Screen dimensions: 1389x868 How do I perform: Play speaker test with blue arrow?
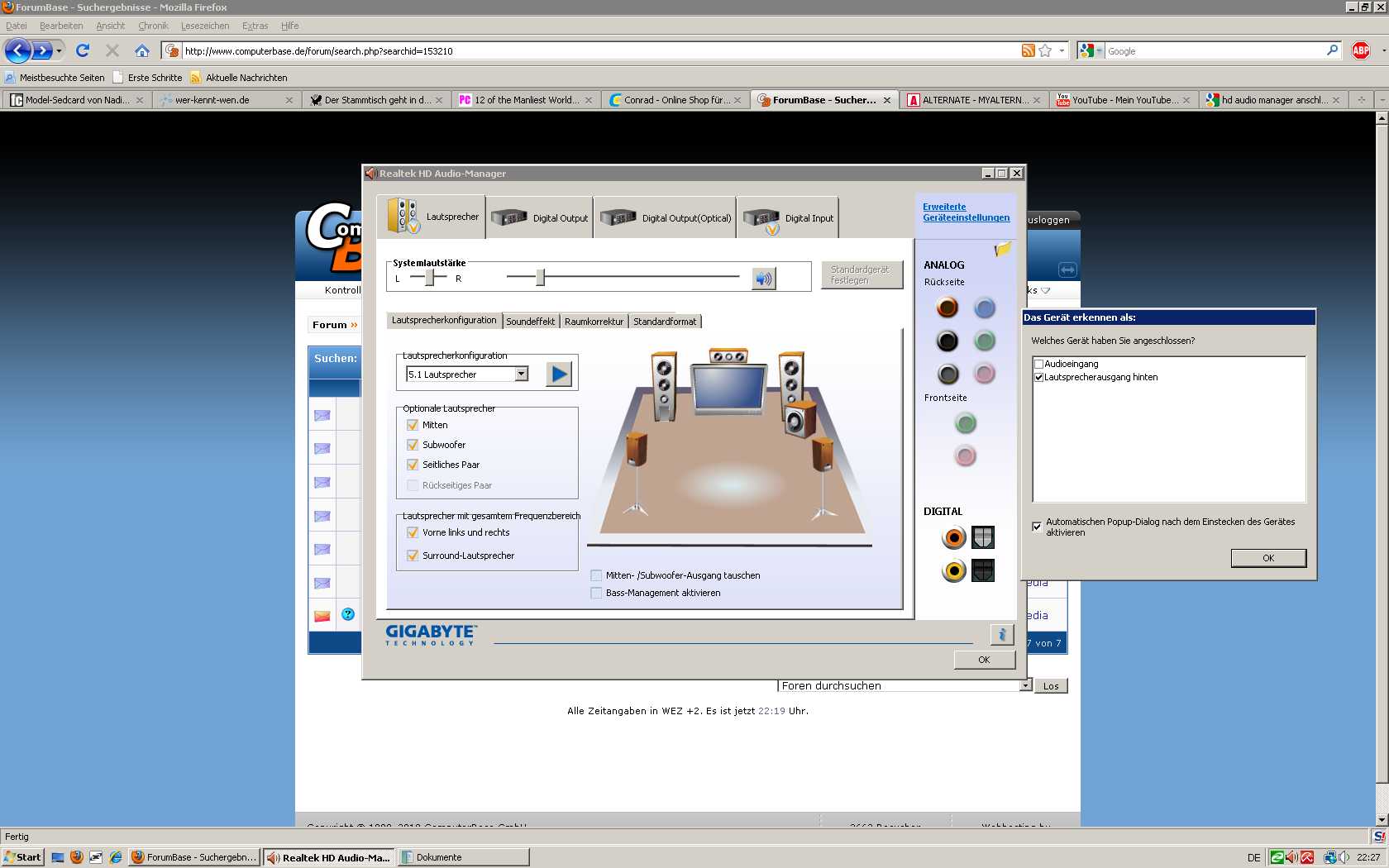tap(560, 374)
